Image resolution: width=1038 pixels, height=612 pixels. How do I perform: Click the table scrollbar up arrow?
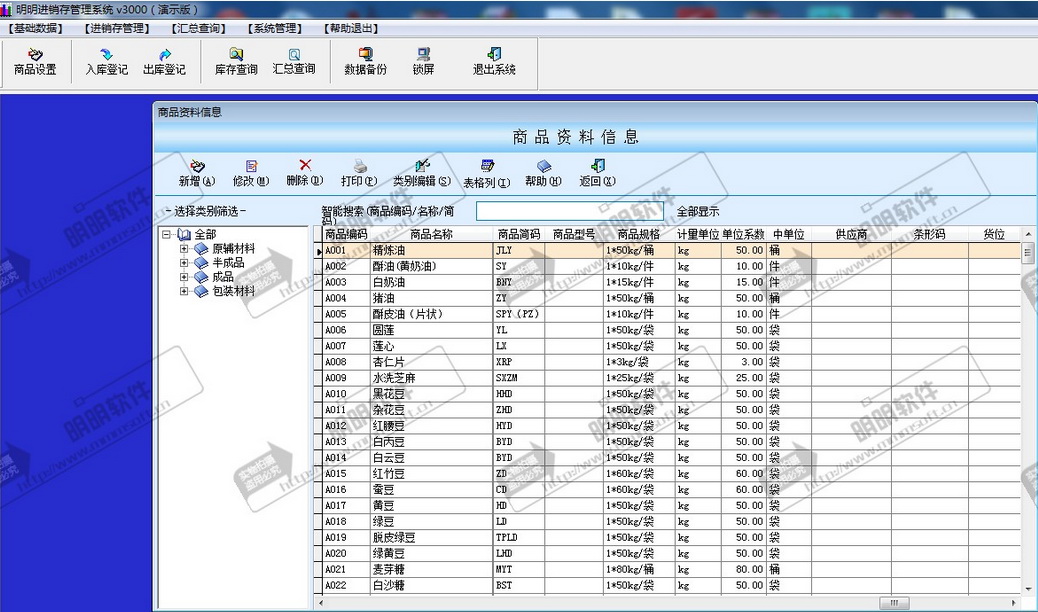(1027, 234)
